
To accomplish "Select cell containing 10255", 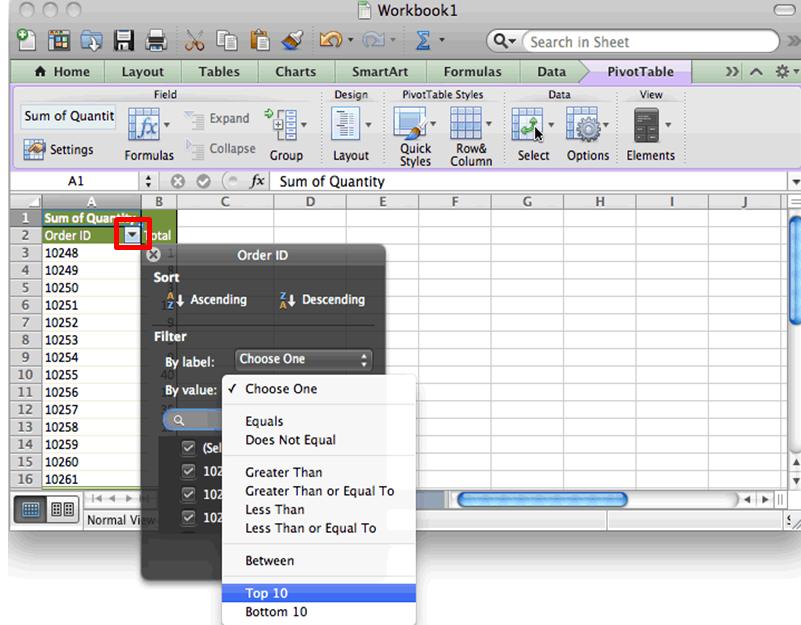I will point(92,375).
